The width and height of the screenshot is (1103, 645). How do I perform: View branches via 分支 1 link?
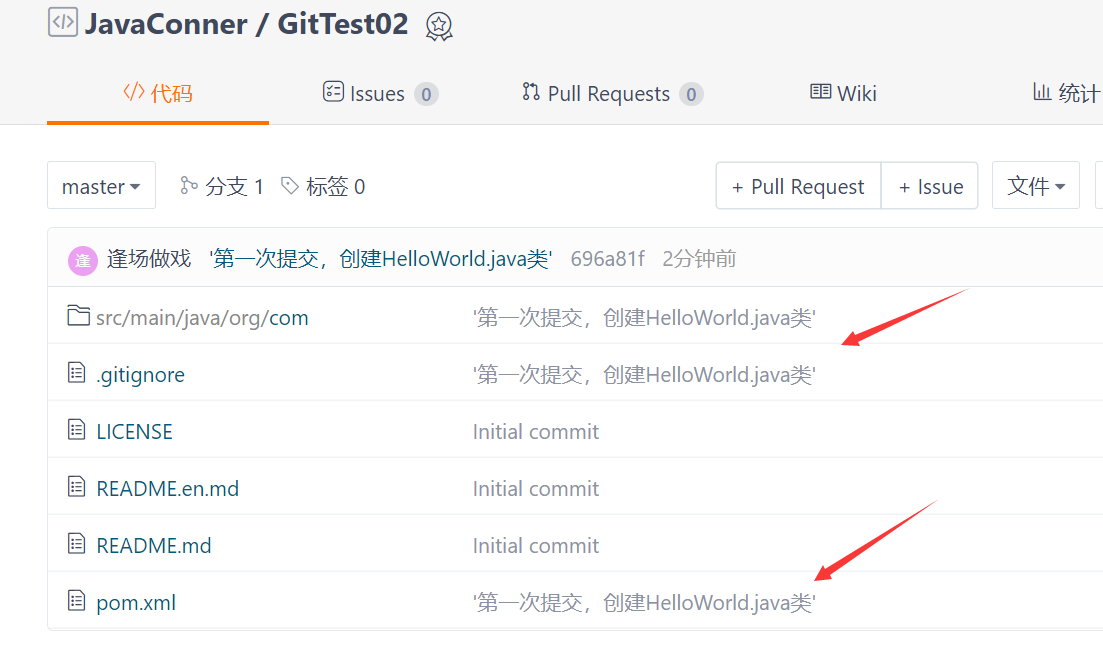[x=222, y=186]
